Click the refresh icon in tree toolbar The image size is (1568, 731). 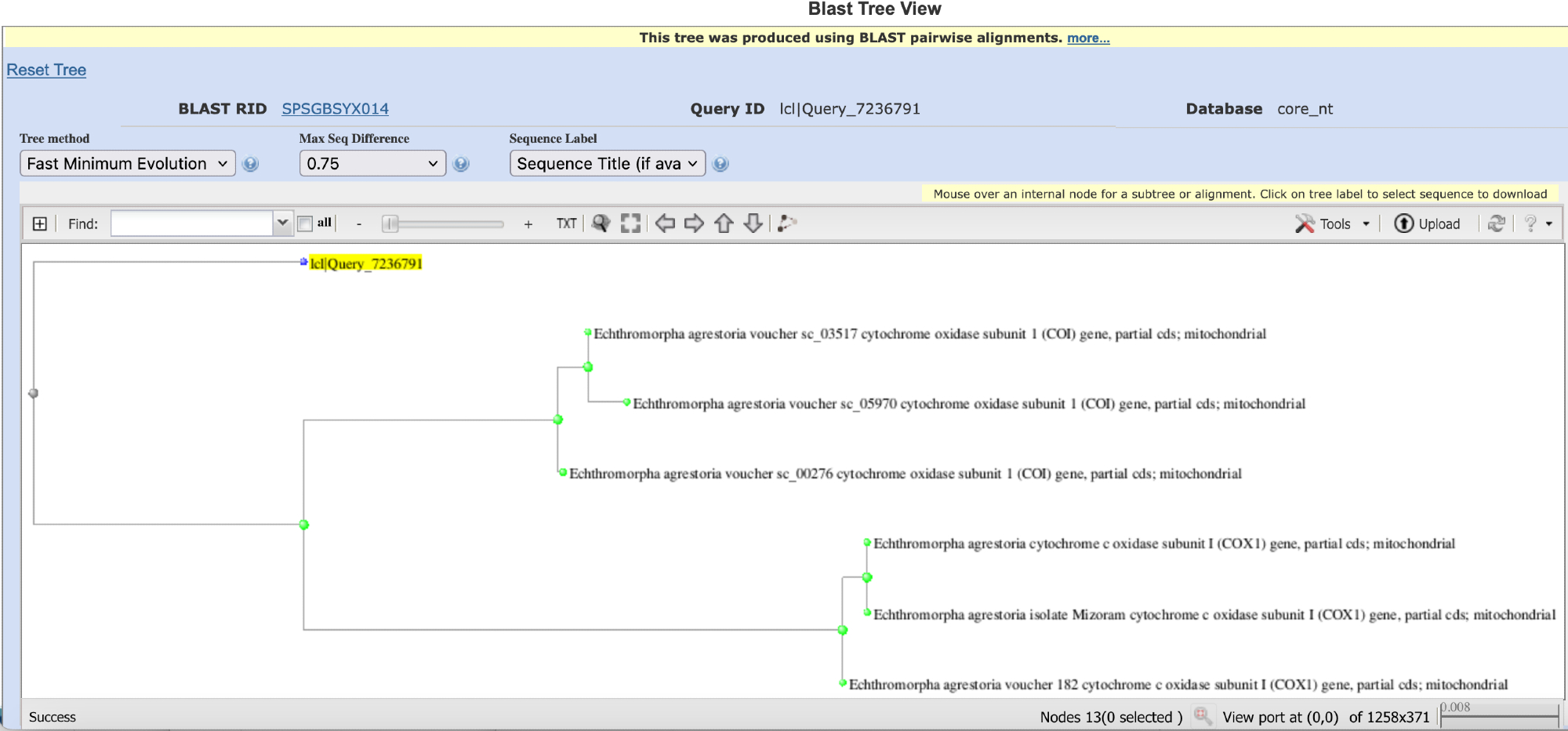(x=1496, y=224)
